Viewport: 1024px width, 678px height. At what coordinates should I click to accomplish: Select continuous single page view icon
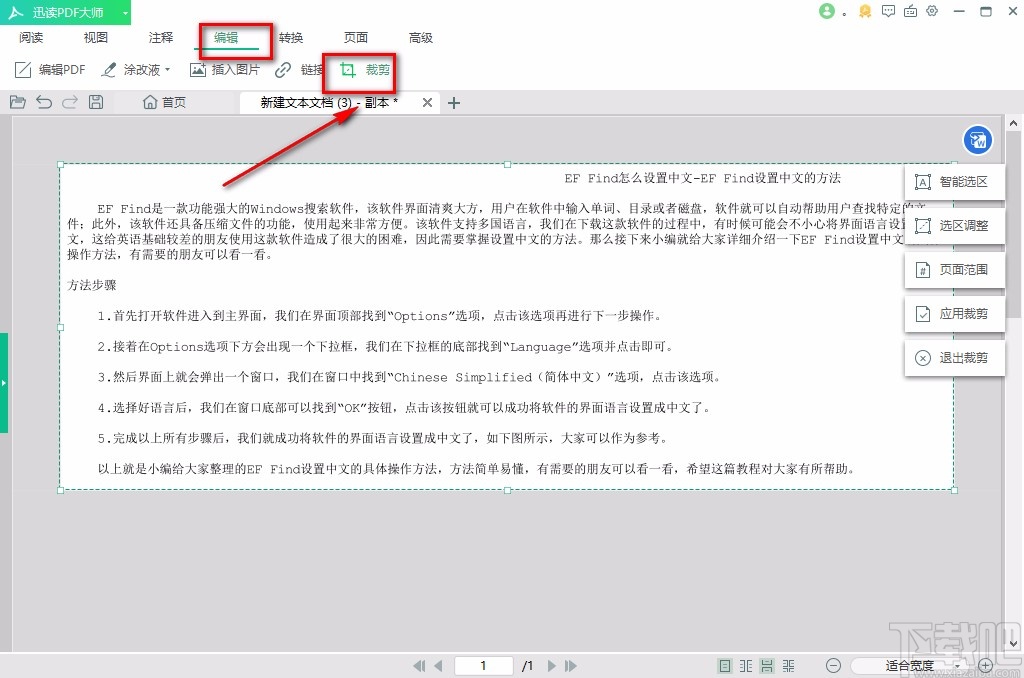[767, 666]
